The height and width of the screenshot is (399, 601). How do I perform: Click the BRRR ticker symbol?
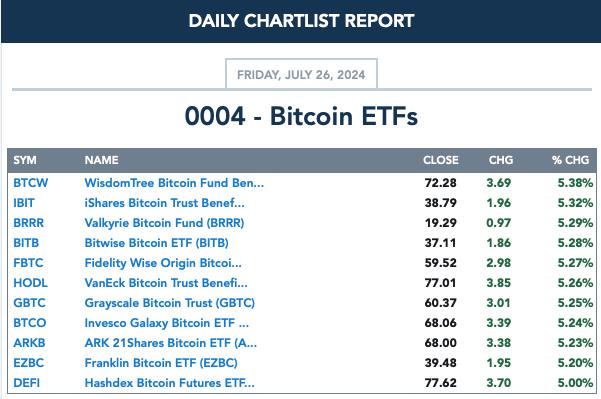pyautogui.click(x=29, y=223)
